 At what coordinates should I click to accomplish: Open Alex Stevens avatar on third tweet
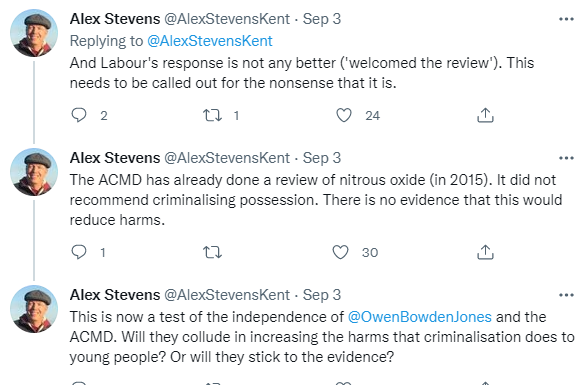[34, 309]
